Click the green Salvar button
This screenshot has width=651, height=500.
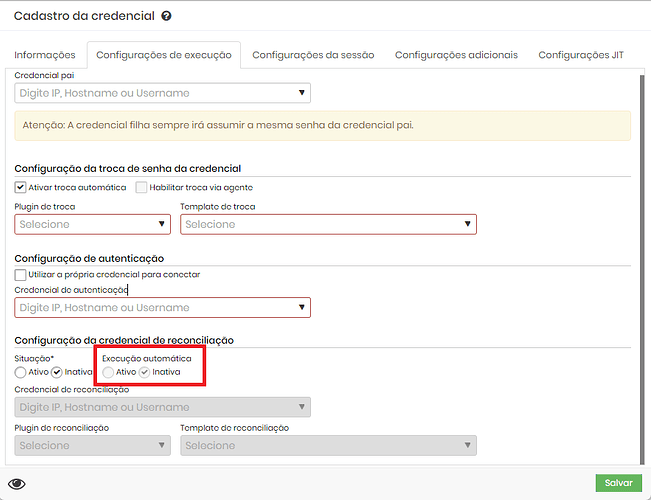tap(619, 483)
